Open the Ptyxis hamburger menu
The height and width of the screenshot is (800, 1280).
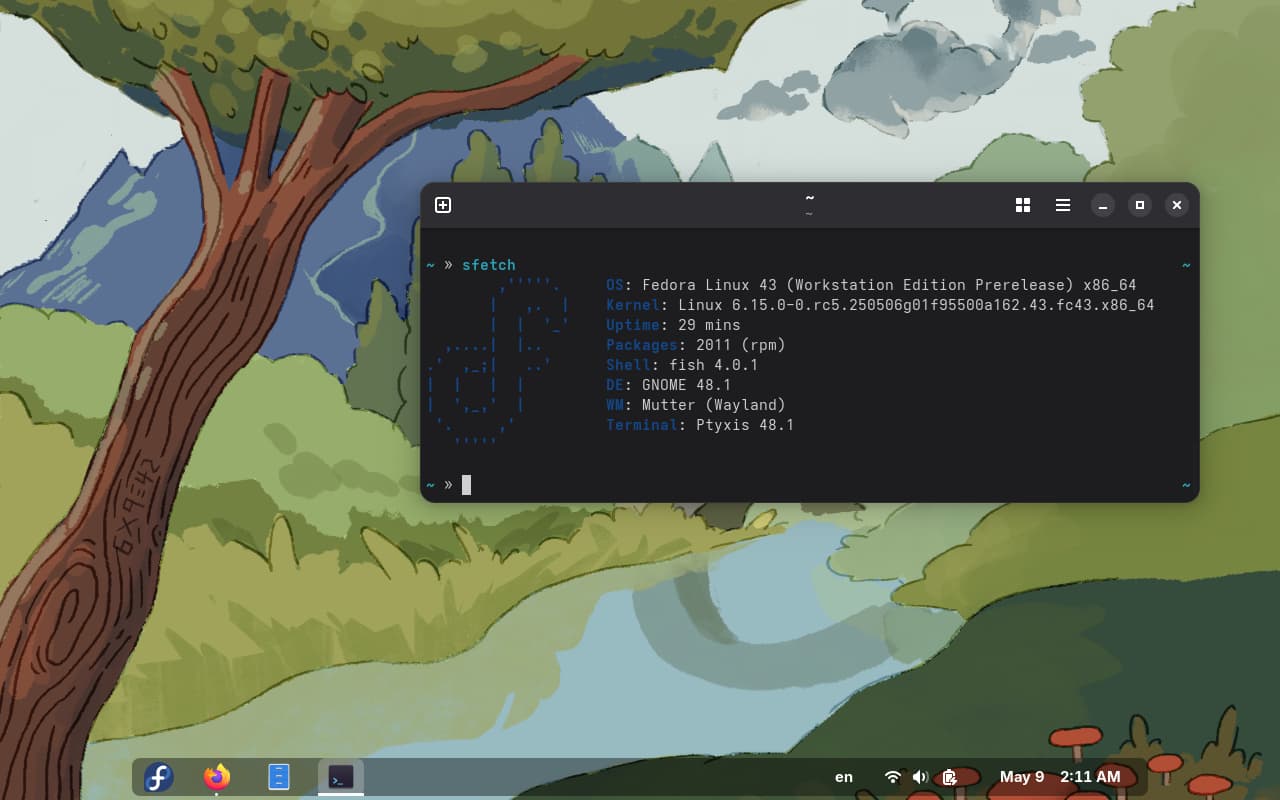(1063, 205)
